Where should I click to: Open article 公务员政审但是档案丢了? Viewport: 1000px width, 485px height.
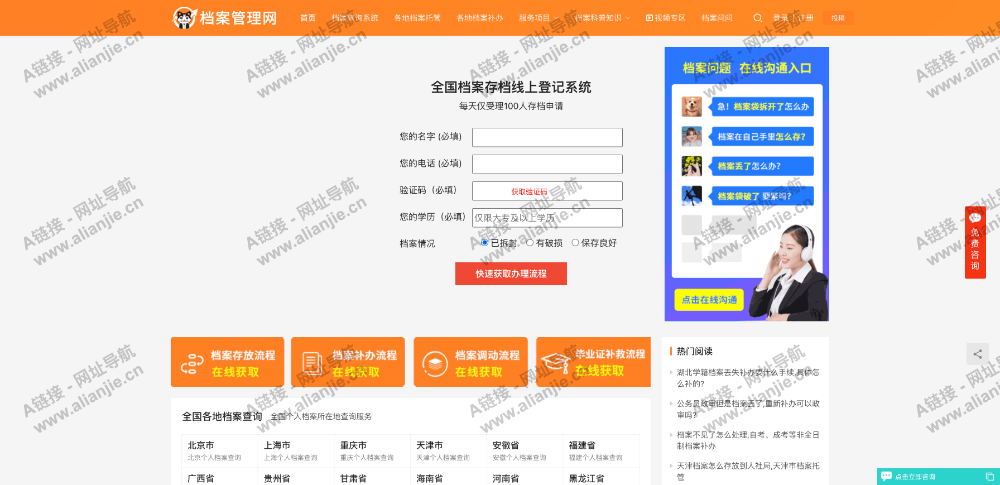(x=748, y=408)
